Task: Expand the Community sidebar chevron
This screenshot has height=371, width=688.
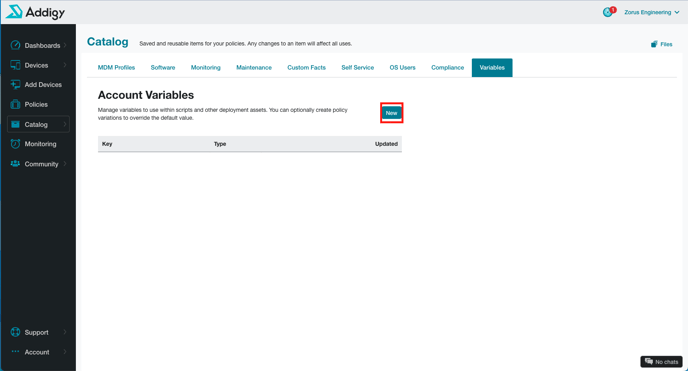Action: [65, 164]
